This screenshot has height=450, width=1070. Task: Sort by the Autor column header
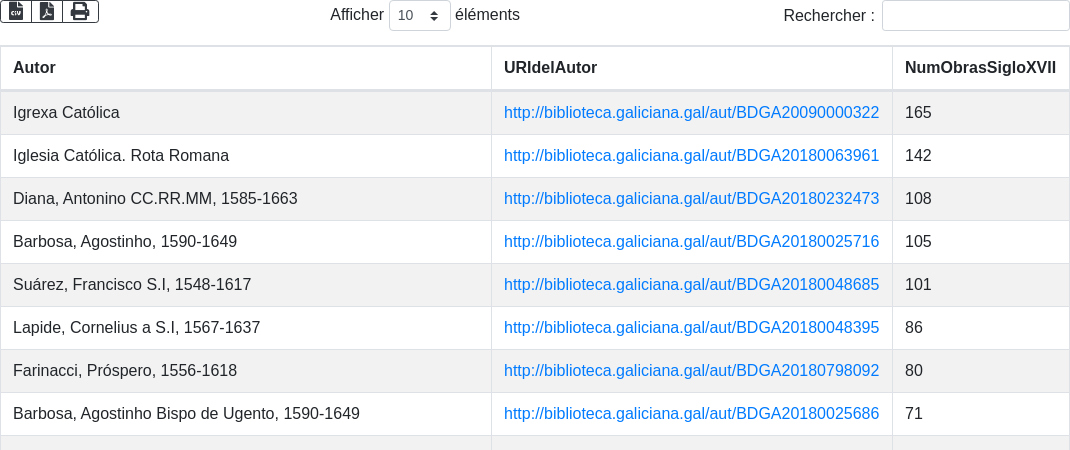34,68
